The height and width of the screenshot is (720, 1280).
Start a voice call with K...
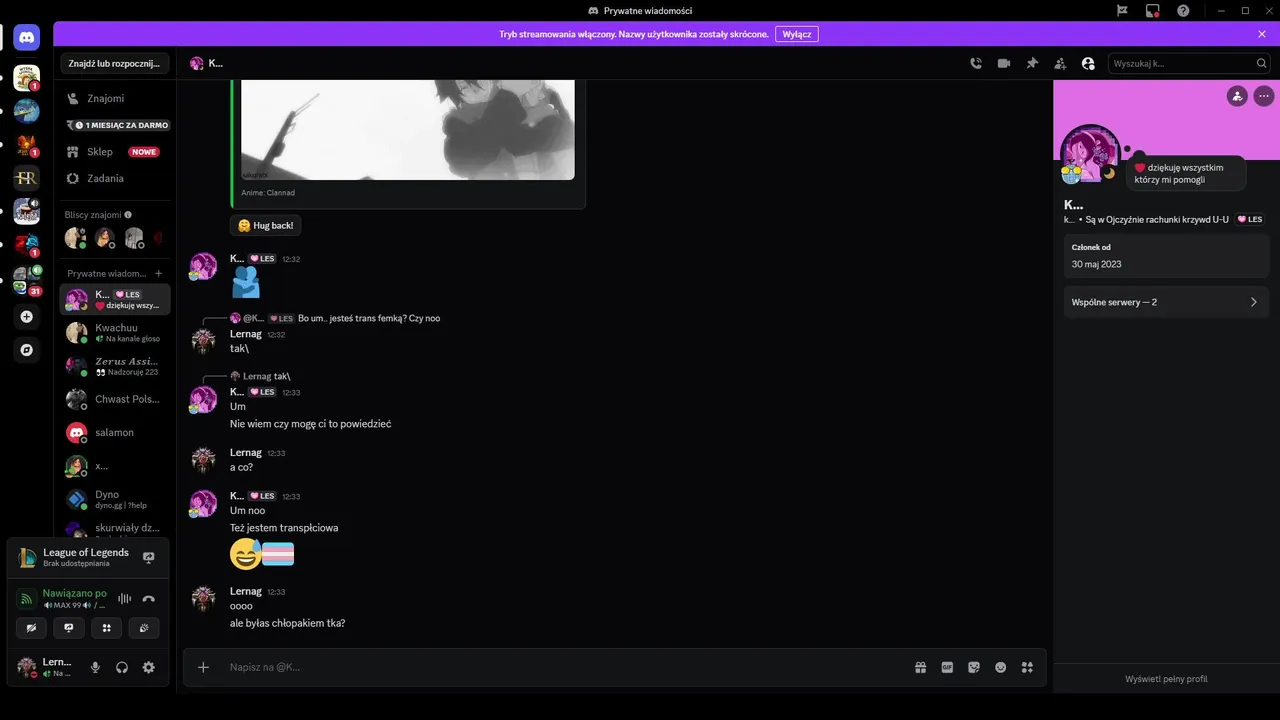click(x=976, y=63)
